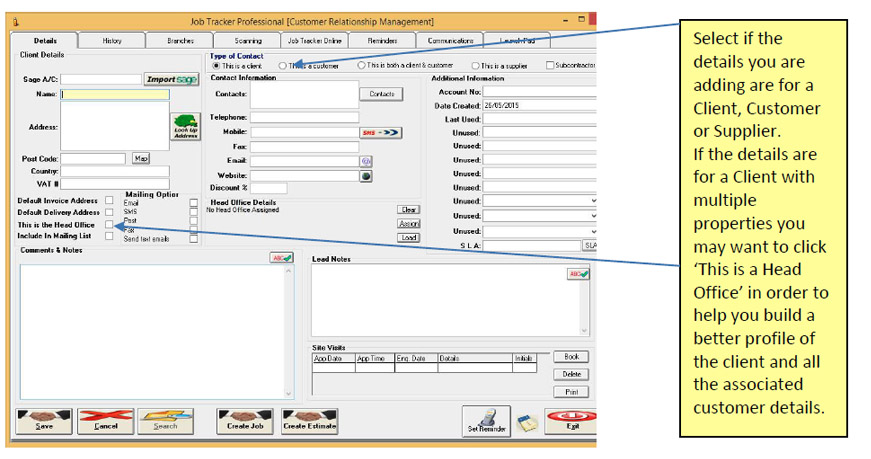Click into the Account No field
Viewport: 871px width, 459px height.
pyautogui.click(x=539, y=92)
